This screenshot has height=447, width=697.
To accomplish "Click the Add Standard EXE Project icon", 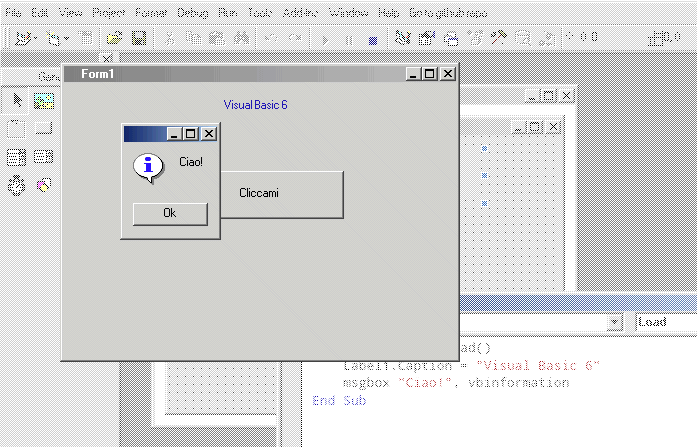I will tap(22, 38).
